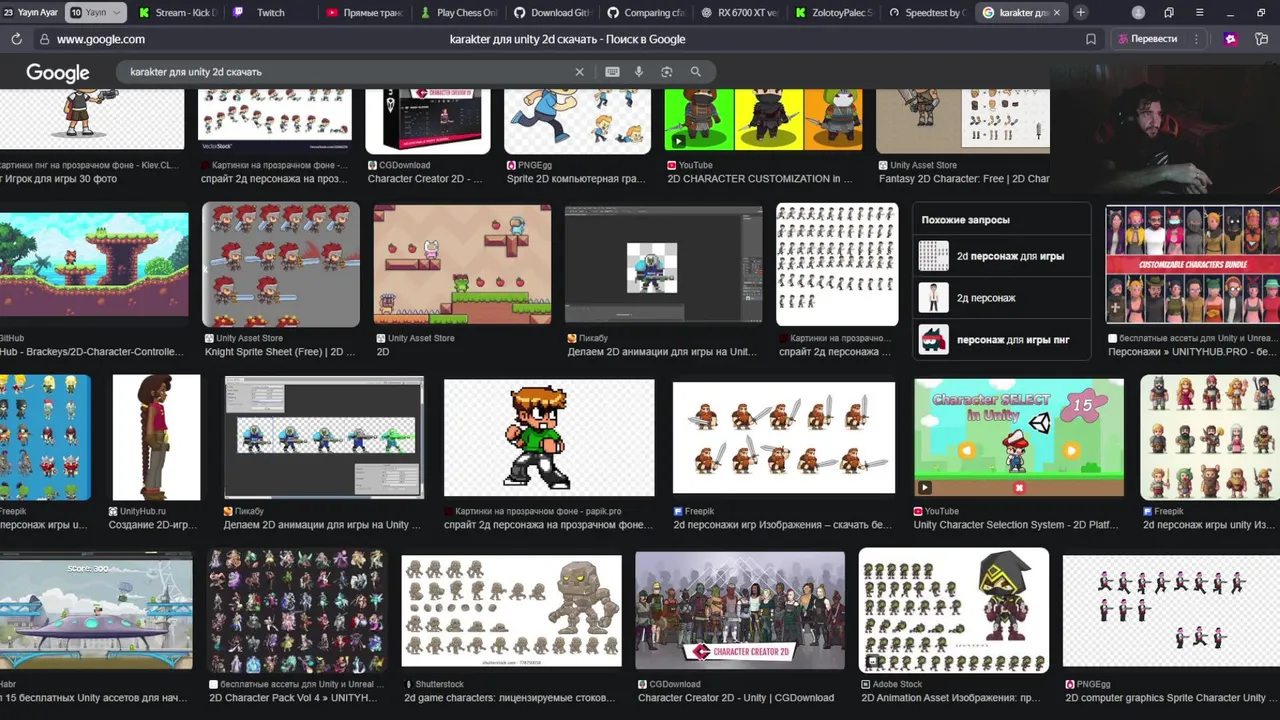Search by image with the Lens icon
The image size is (1280, 720).
pos(667,72)
